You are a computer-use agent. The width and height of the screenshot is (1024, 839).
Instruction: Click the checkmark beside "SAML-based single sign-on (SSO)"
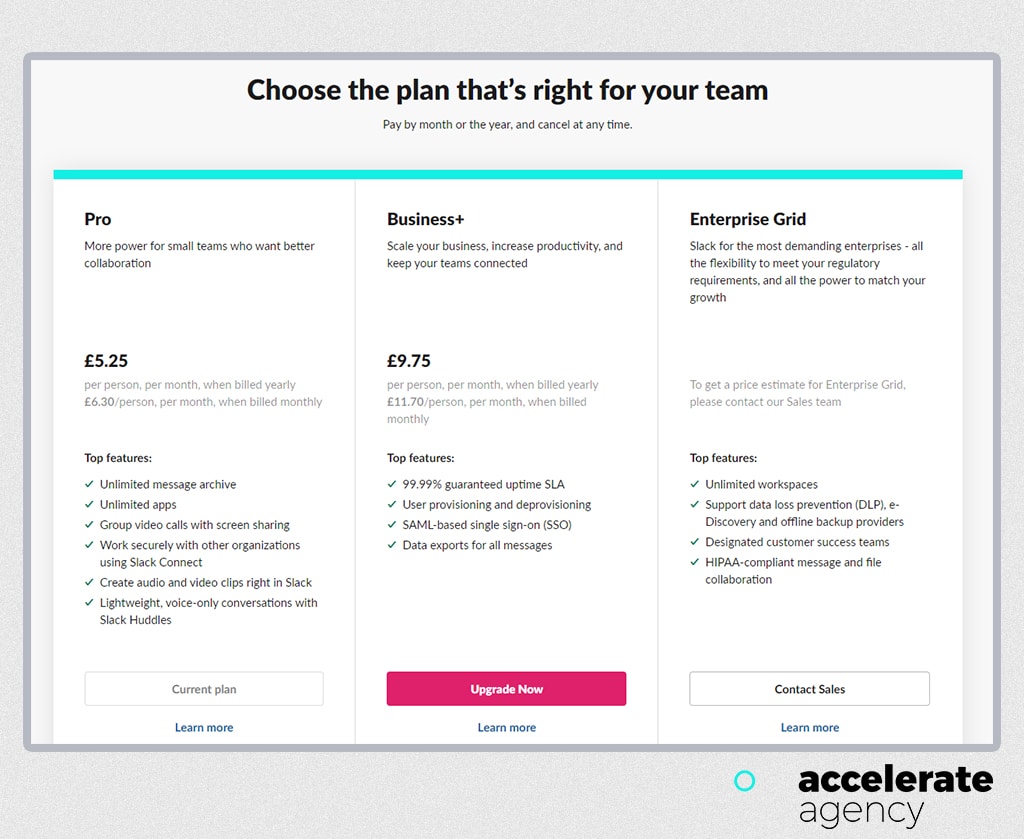point(392,525)
